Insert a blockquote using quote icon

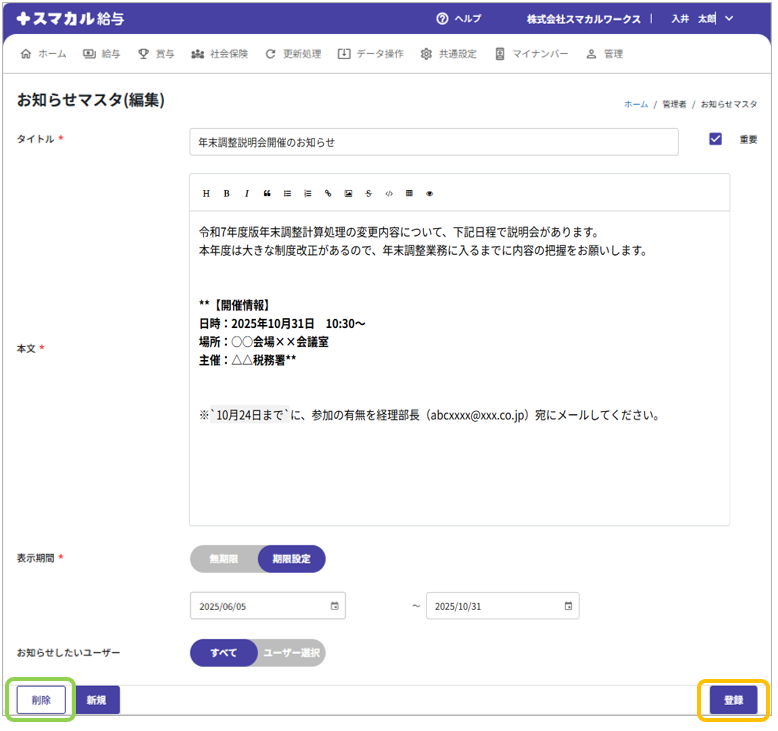click(x=267, y=193)
